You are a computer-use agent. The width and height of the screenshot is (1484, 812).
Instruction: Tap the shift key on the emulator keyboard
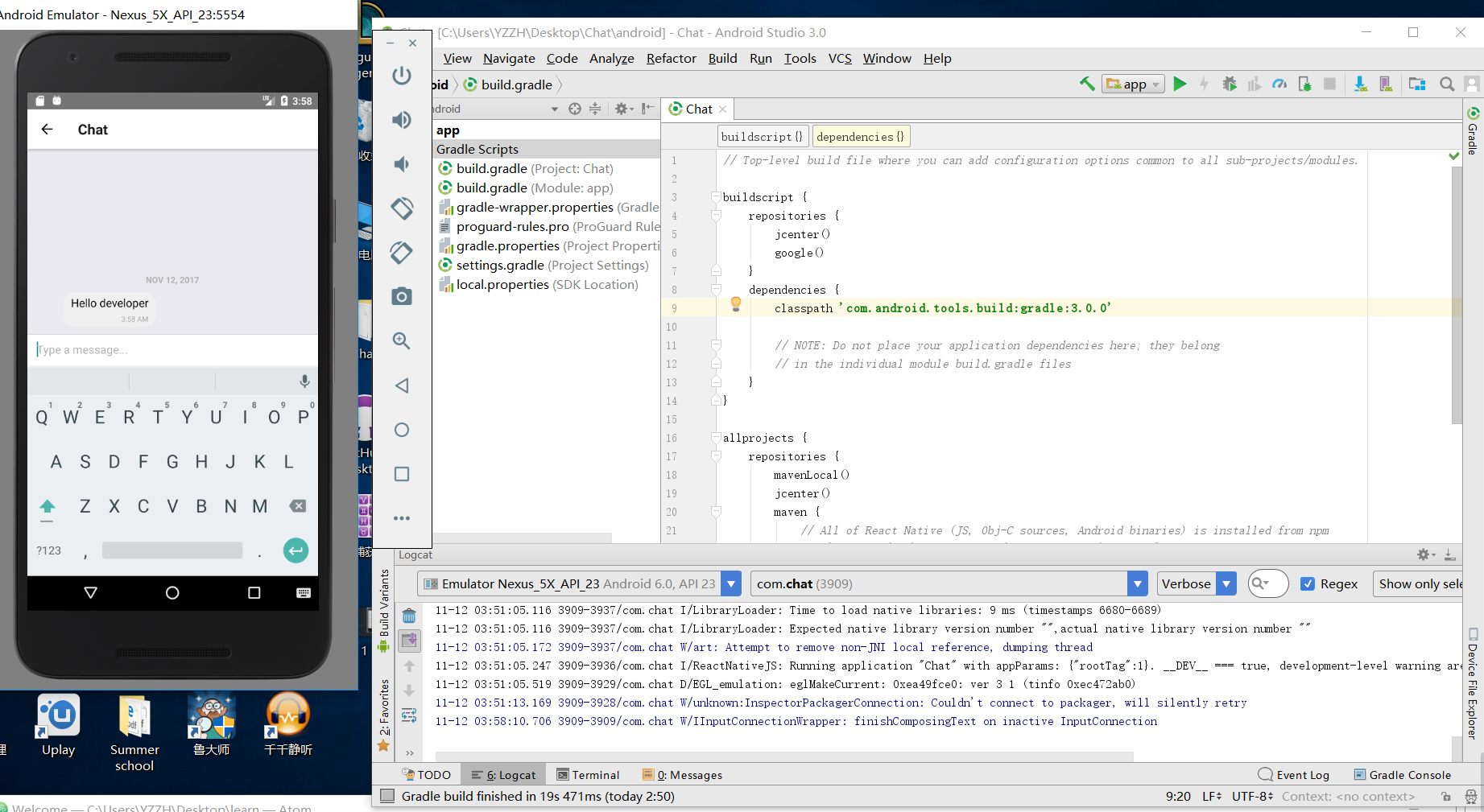[x=48, y=506]
